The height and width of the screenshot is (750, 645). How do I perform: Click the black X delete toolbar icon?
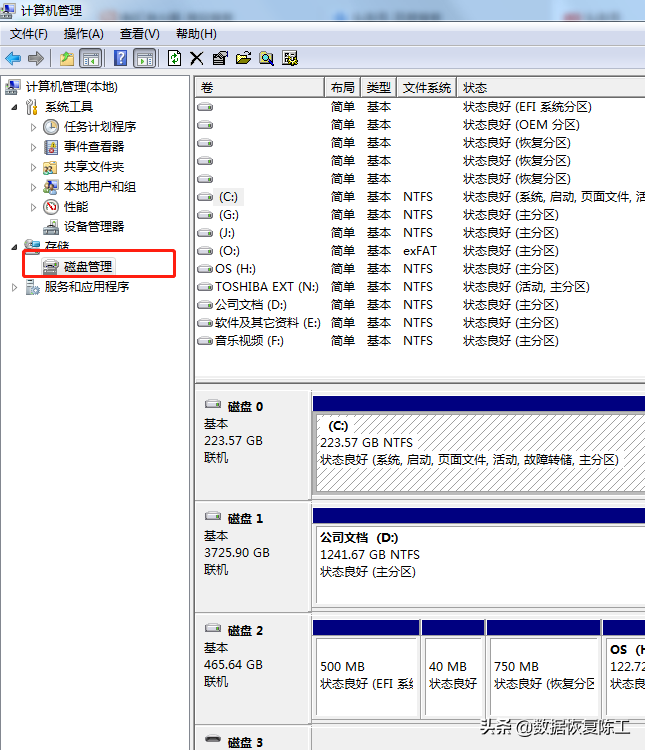197,58
